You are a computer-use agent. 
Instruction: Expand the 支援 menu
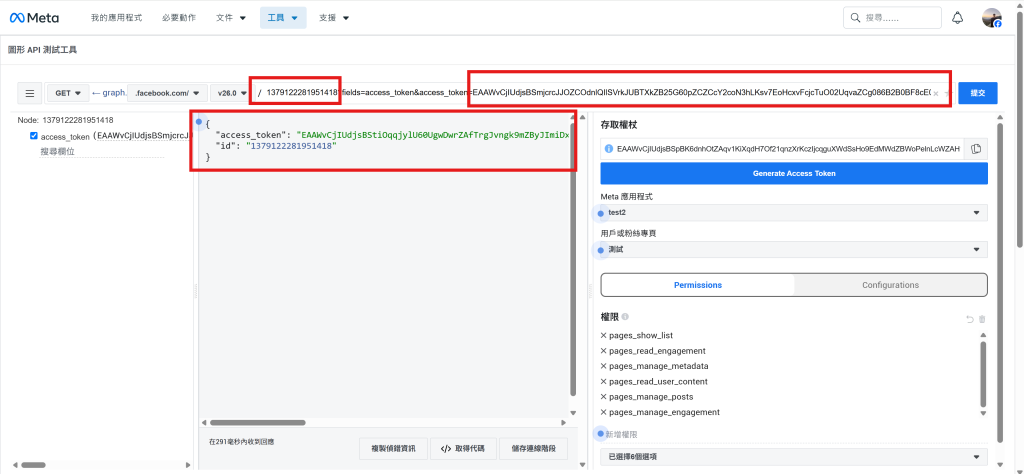[334, 18]
